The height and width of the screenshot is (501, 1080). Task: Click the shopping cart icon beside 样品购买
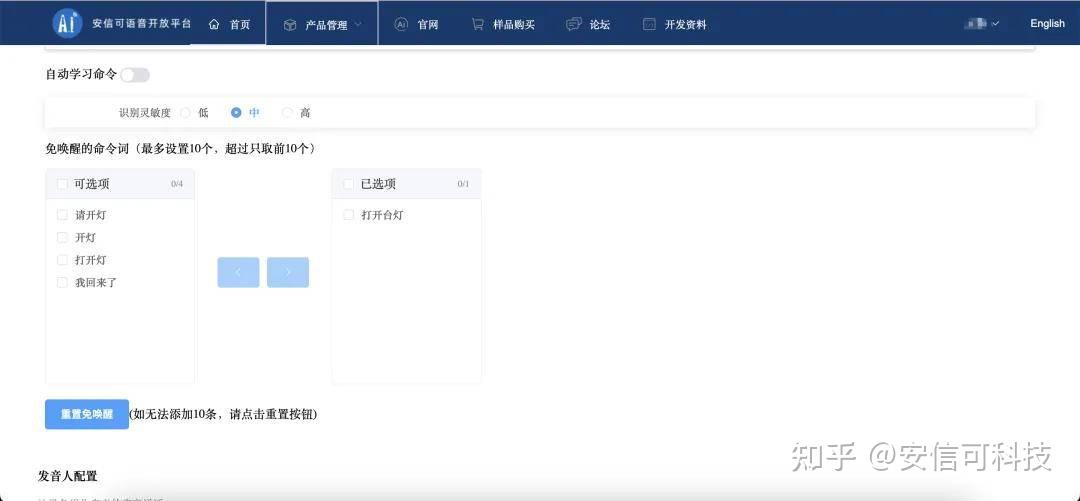coord(477,24)
